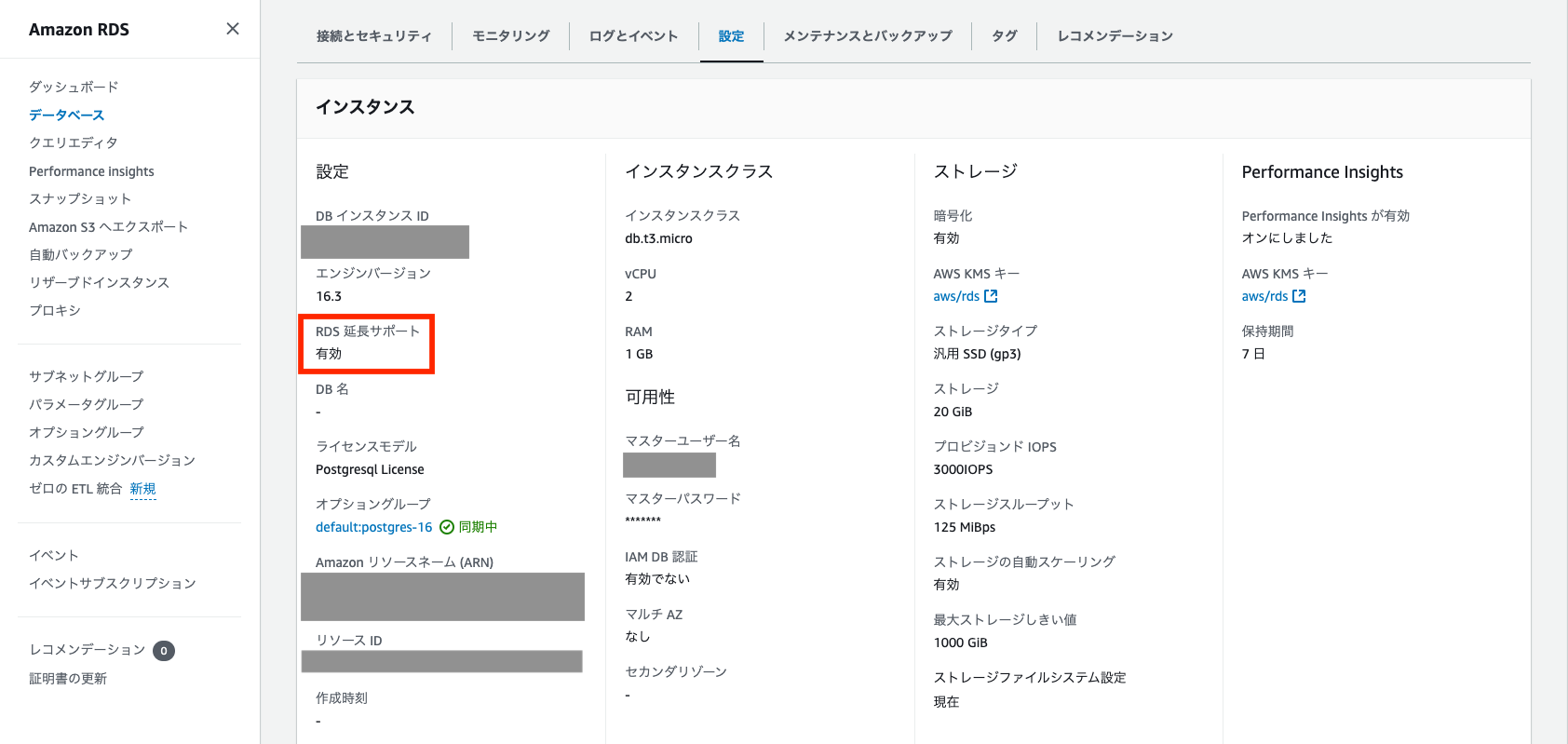Click vCPU value 2
Image resolution: width=1568 pixels, height=744 pixels.
(629, 296)
